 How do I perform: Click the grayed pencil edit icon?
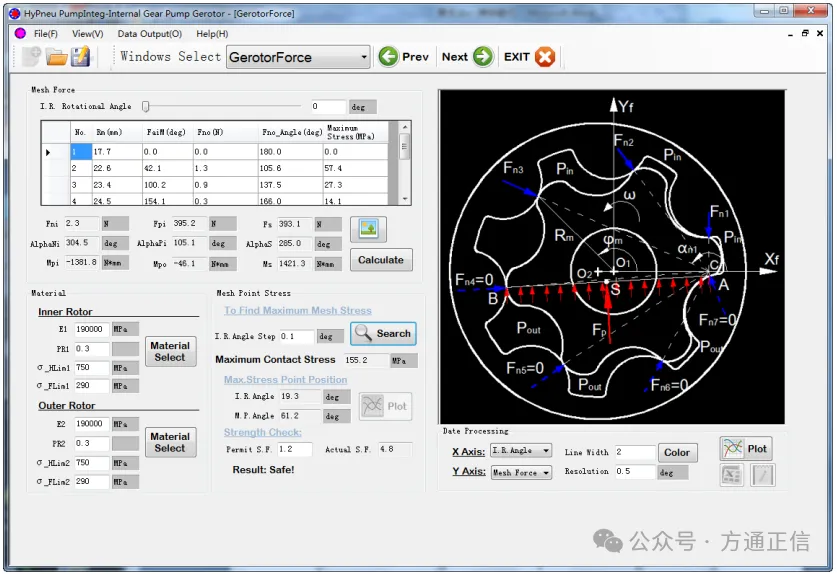762,475
